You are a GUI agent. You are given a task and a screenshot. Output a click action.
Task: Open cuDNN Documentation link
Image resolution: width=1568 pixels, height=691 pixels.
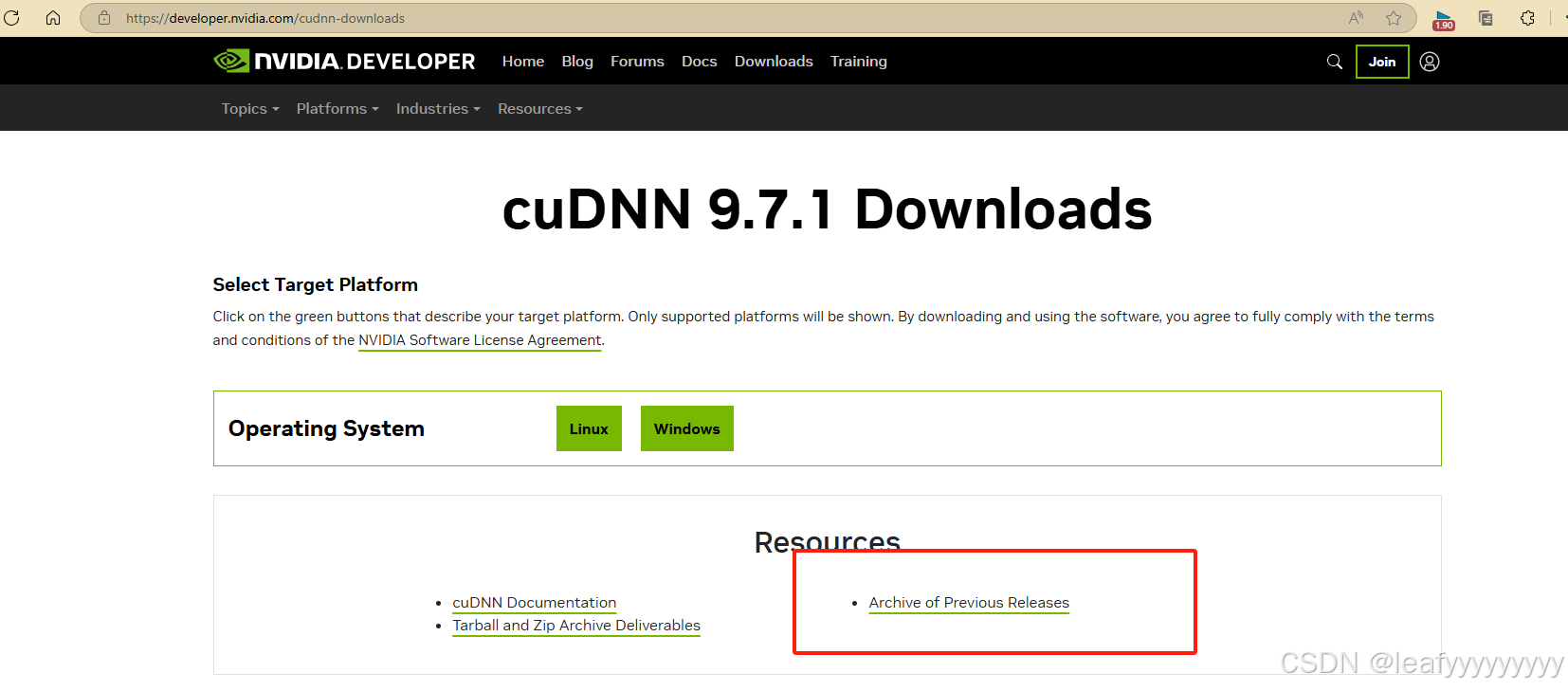tap(535, 603)
